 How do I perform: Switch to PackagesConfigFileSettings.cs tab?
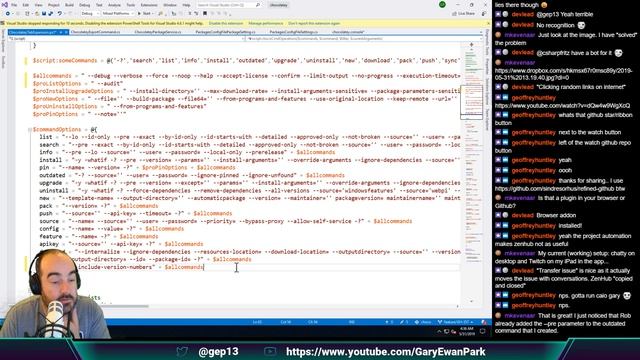293,32
